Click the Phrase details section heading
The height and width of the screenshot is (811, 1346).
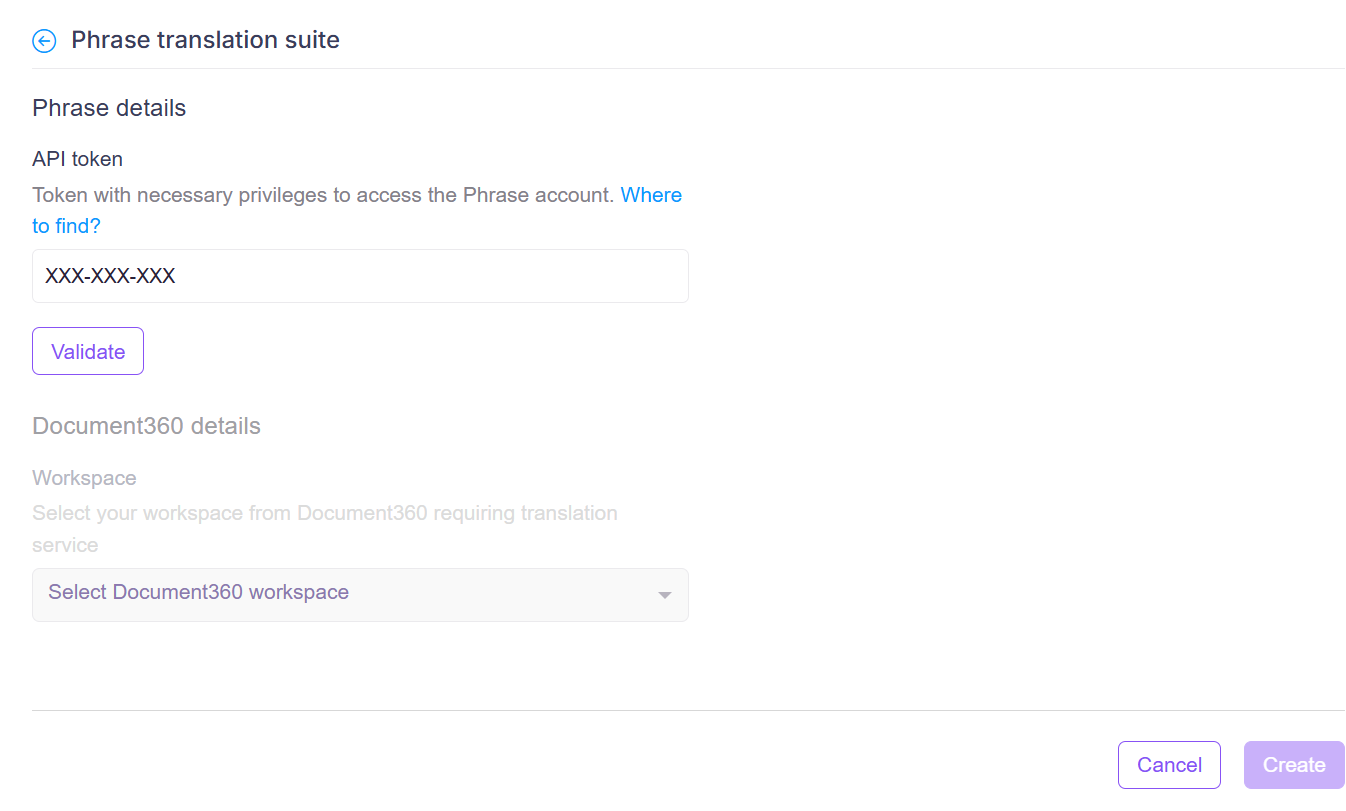coord(108,107)
